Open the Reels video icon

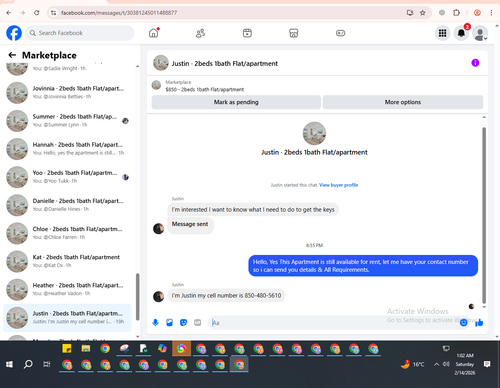coord(247,33)
